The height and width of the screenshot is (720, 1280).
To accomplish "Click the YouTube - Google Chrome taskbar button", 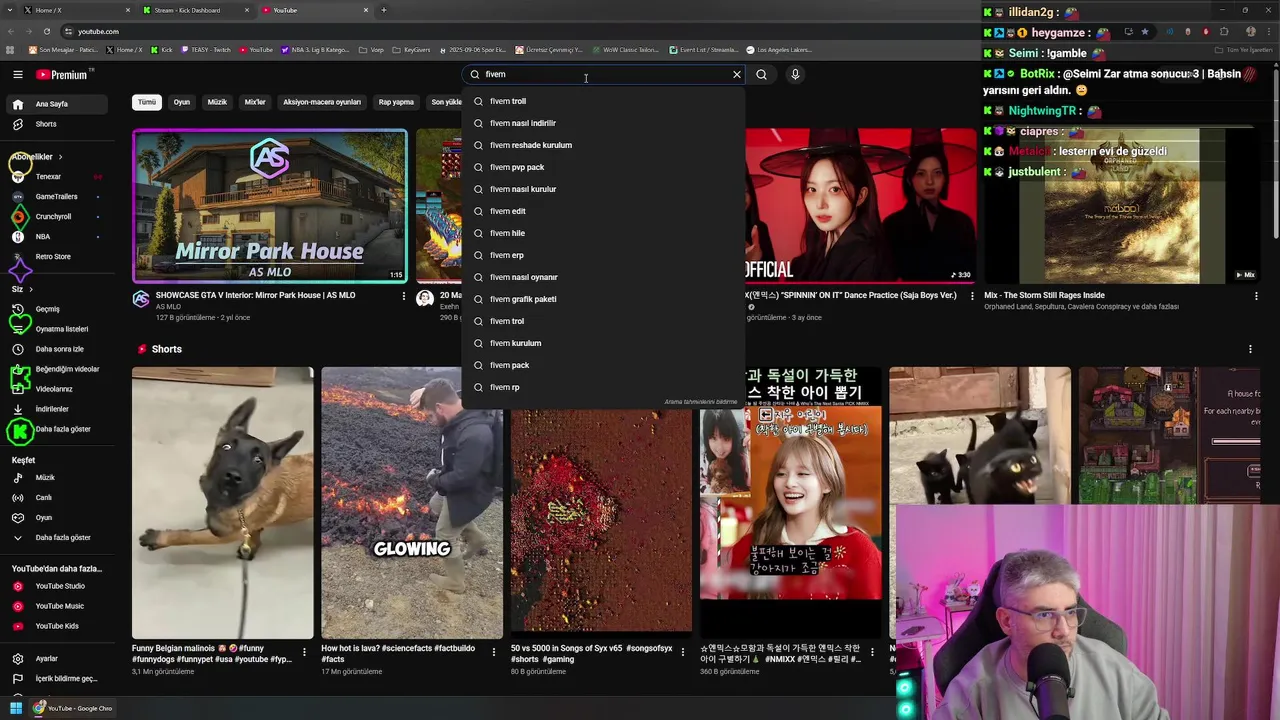I will (73, 708).
